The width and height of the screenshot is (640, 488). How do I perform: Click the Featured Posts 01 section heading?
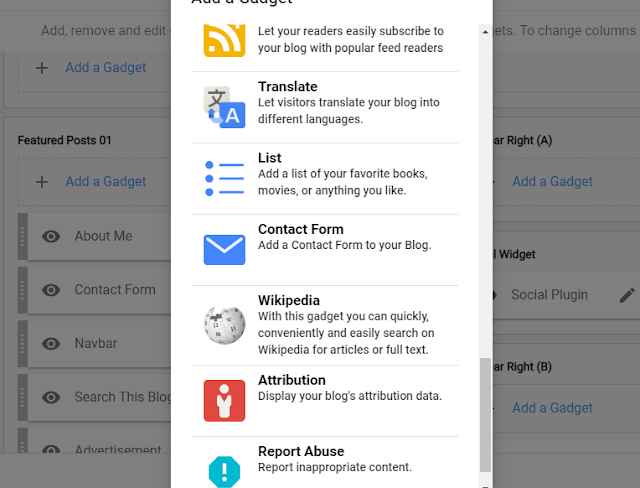point(64,140)
